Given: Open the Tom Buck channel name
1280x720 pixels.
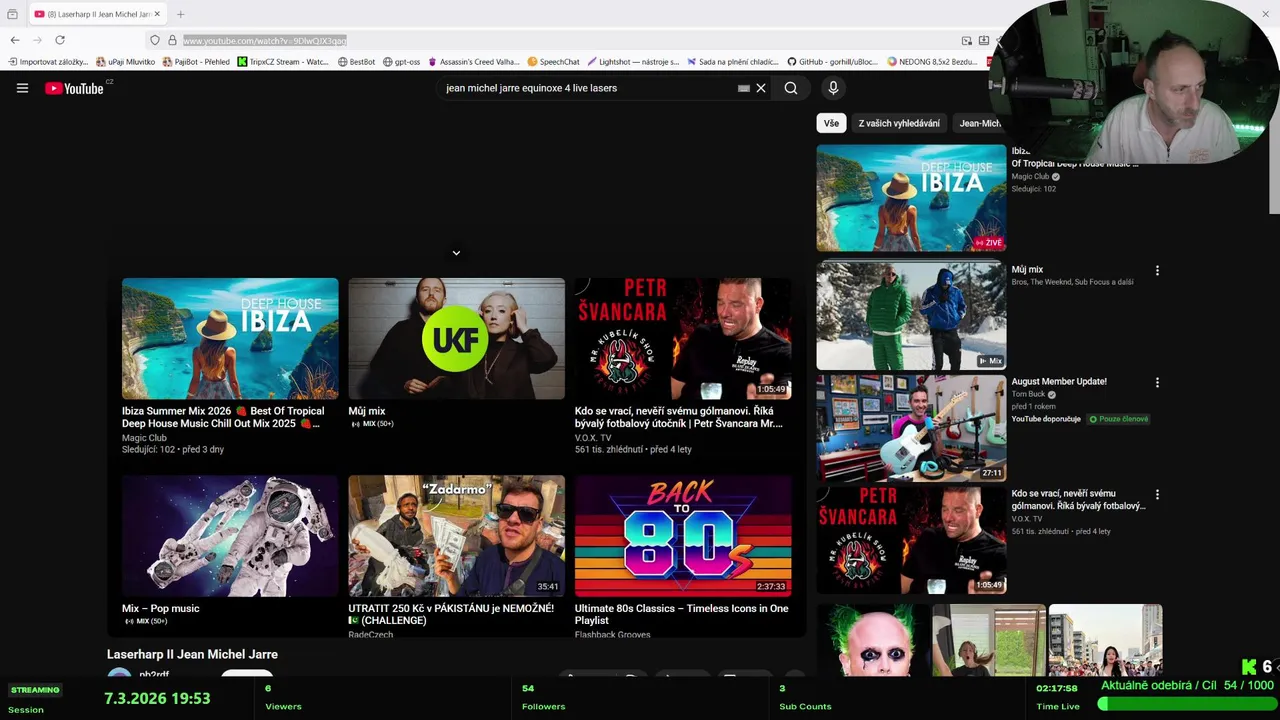Looking at the screenshot, I should (1028, 394).
